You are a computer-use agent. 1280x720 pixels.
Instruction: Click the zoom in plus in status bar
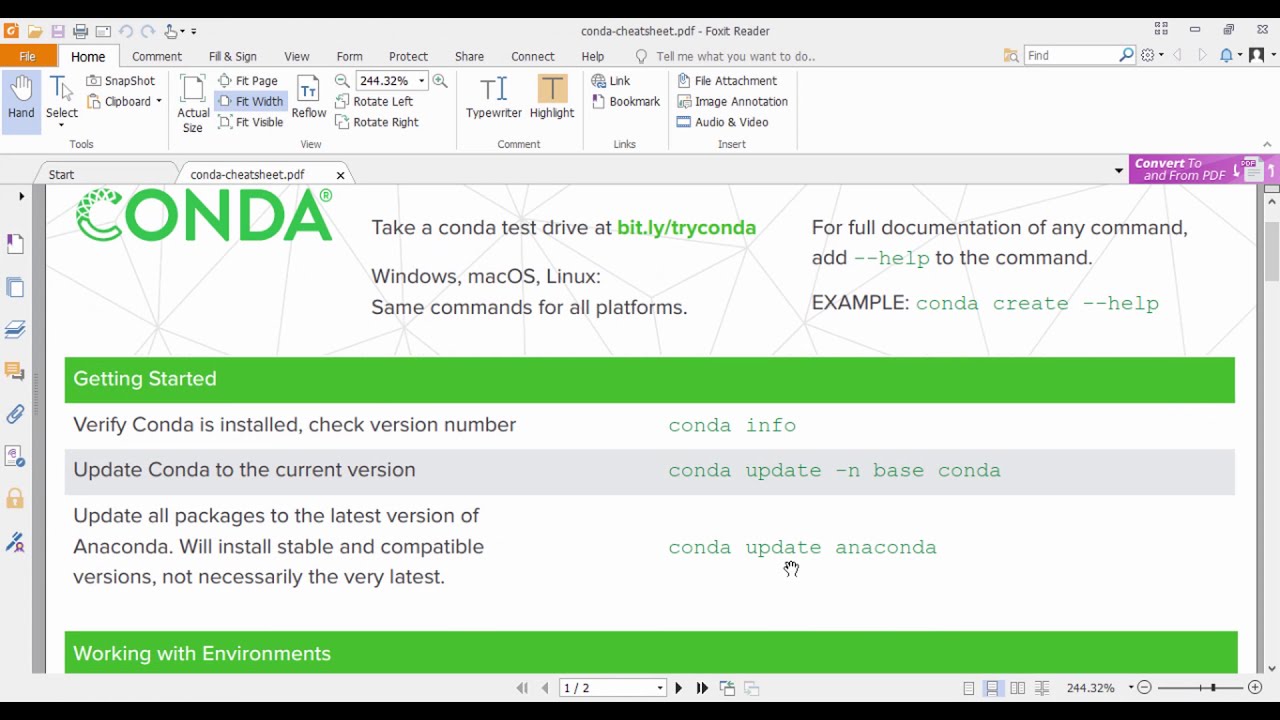point(1255,688)
